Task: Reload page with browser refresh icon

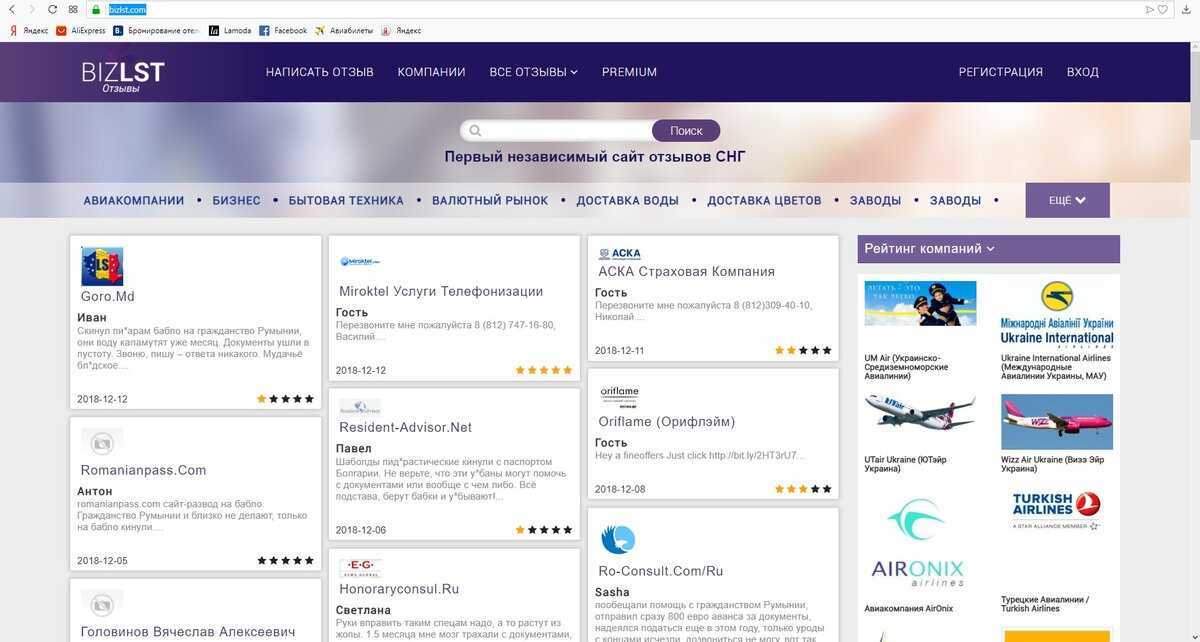Action: [x=52, y=9]
